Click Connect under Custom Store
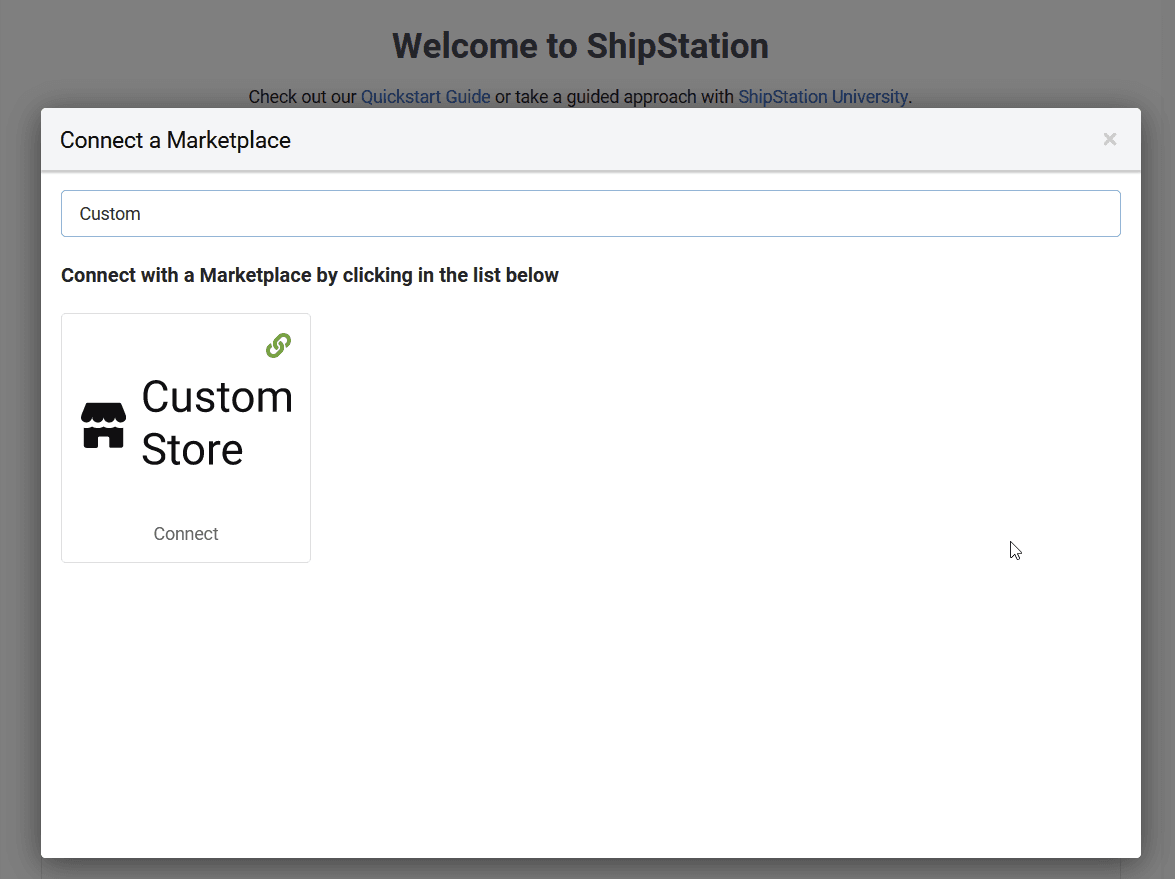The image size is (1175, 879). (x=185, y=533)
